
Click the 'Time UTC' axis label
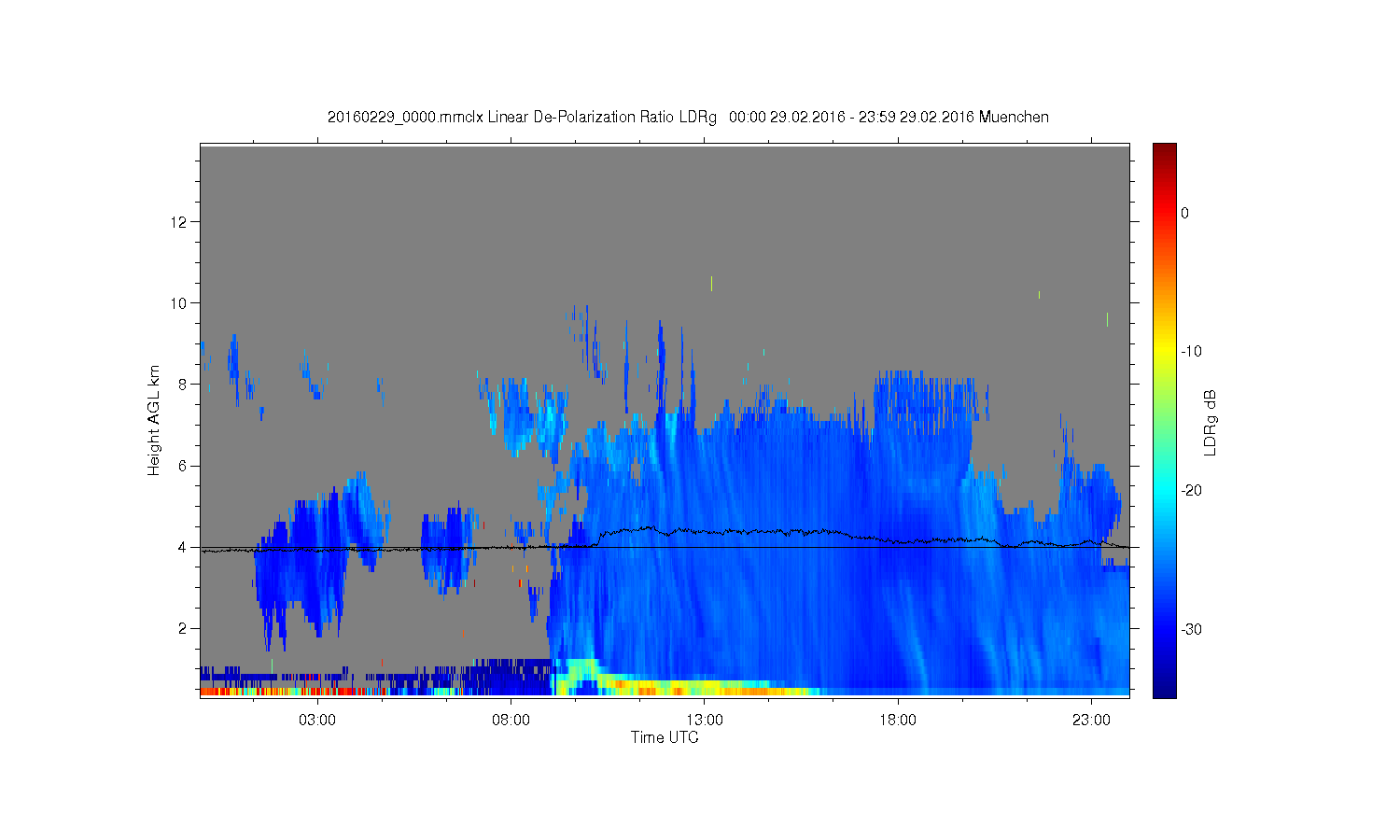tap(665, 737)
